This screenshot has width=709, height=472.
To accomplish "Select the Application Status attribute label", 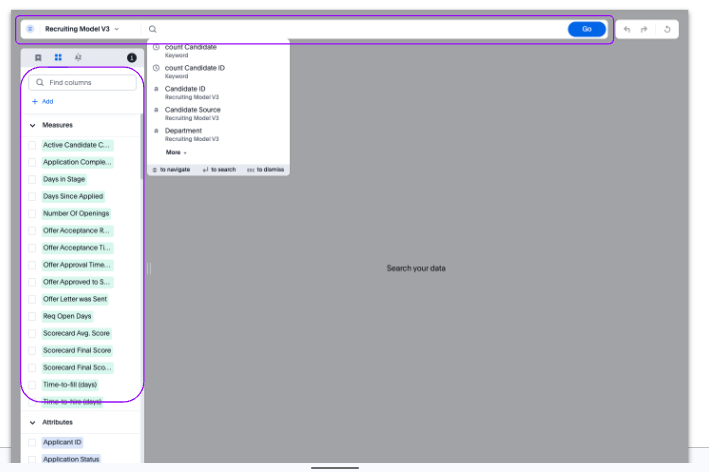I will (x=71, y=459).
